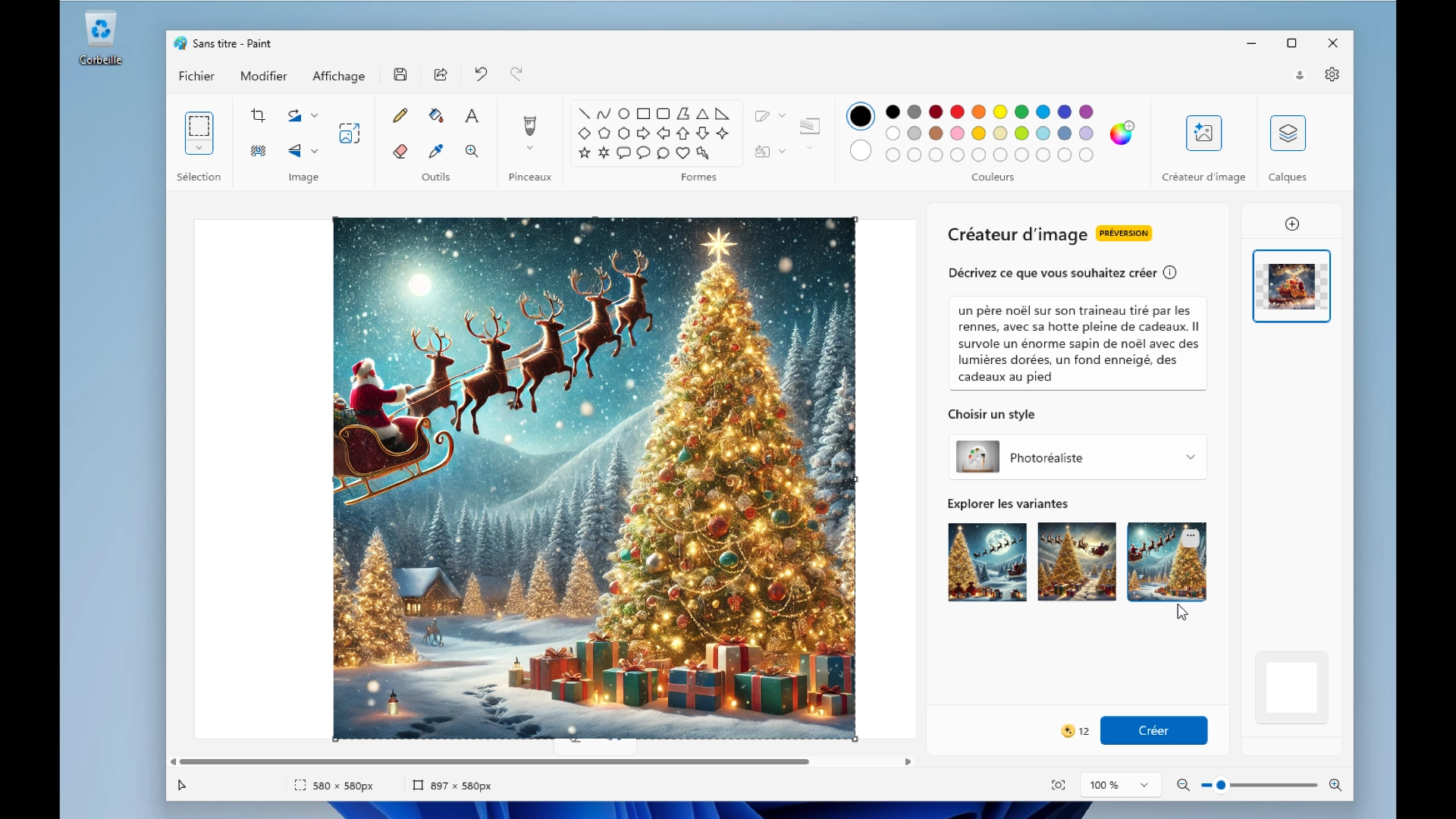Select the Magnifier tool
This screenshot has width=1456, height=819.
click(472, 151)
